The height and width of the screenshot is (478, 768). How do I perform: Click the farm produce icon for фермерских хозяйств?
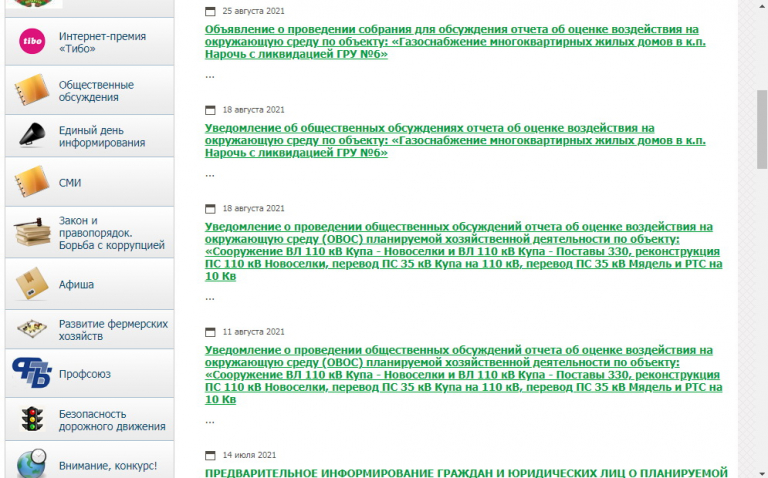point(32,330)
